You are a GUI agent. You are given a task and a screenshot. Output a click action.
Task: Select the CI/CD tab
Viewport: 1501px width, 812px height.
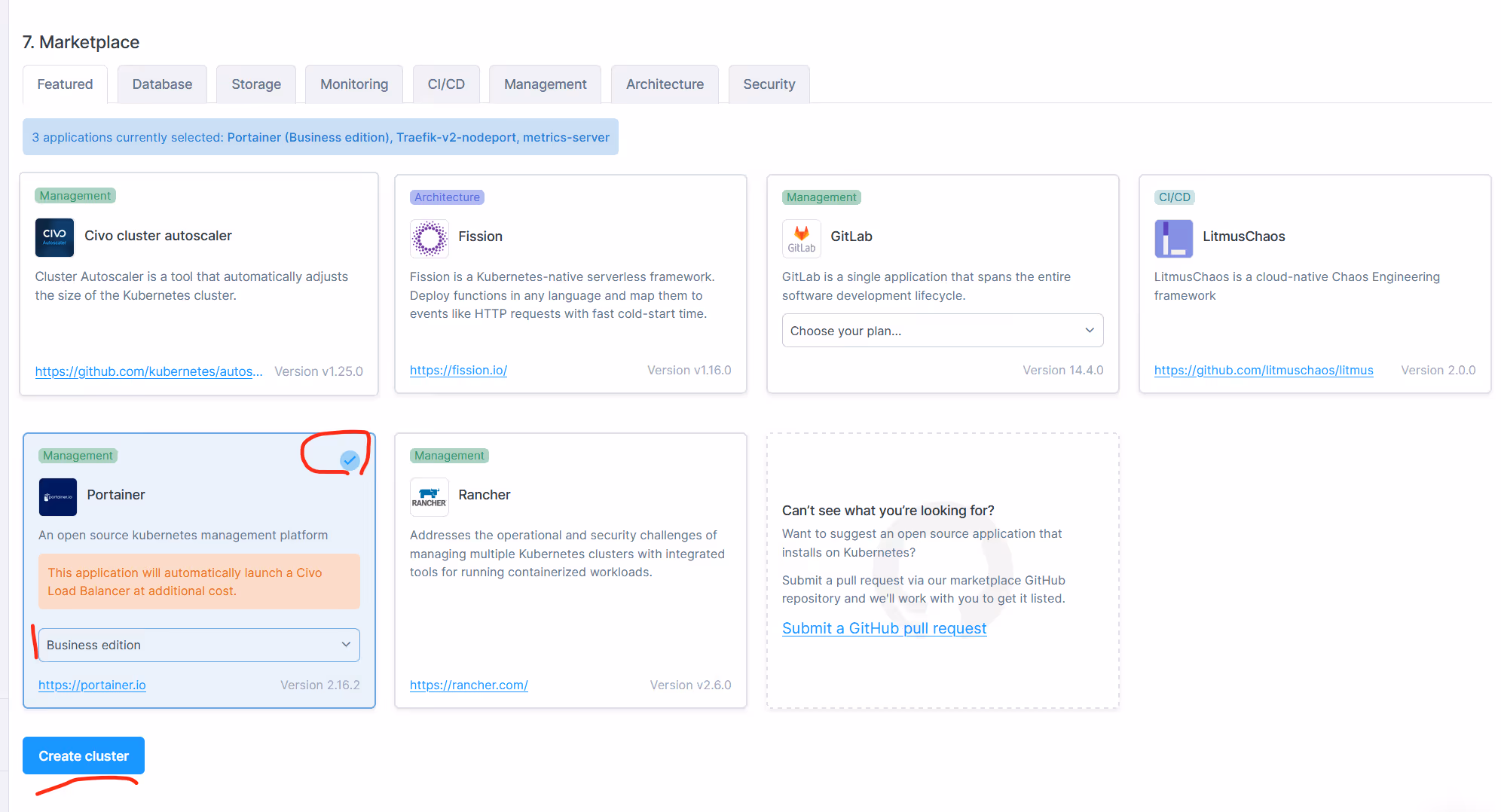coord(446,84)
